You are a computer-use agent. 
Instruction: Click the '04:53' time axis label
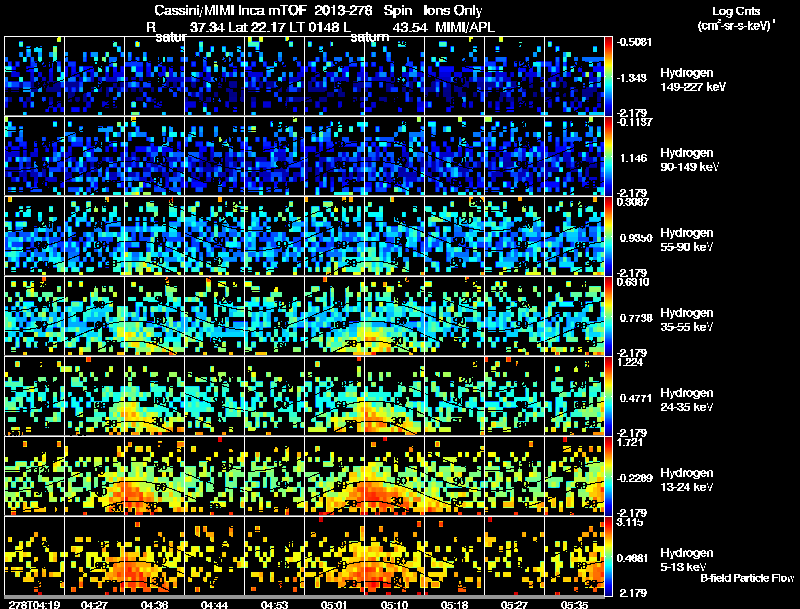coord(274,604)
